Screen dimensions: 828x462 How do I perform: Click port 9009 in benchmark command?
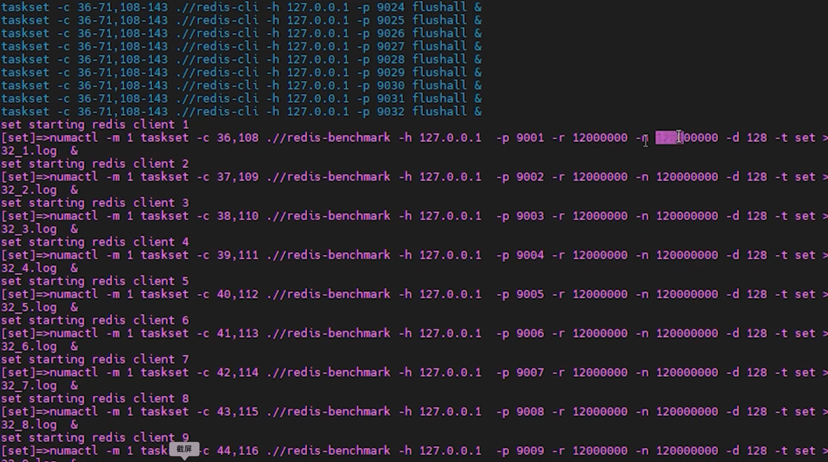point(530,450)
